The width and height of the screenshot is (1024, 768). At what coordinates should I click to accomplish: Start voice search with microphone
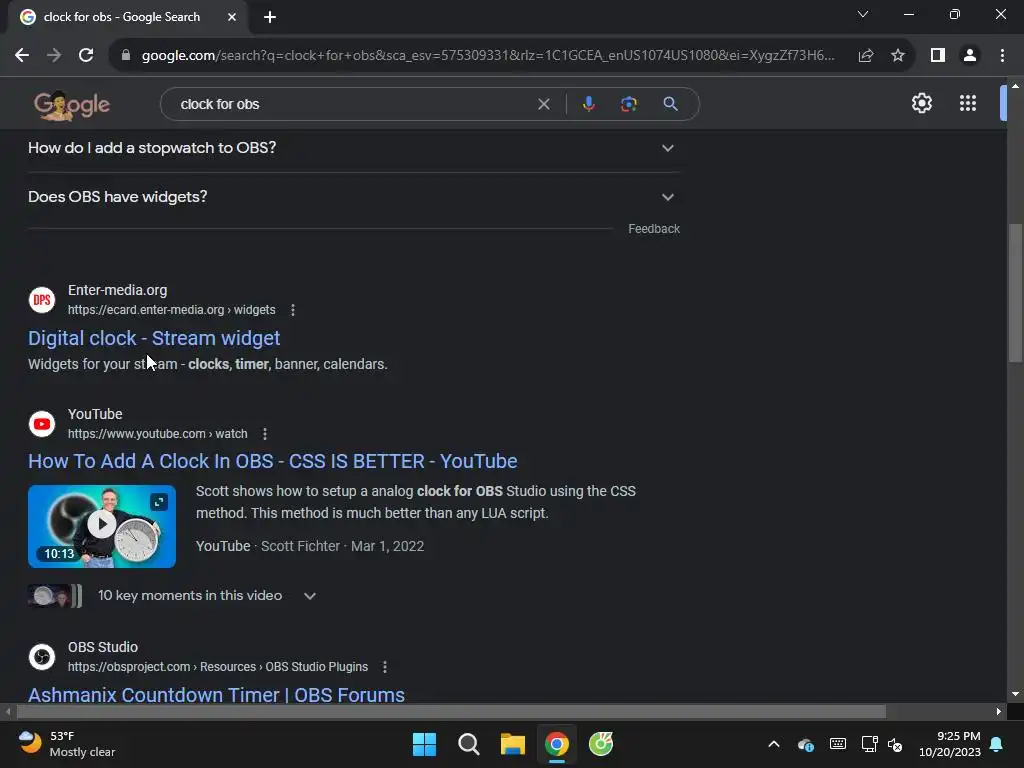point(588,104)
